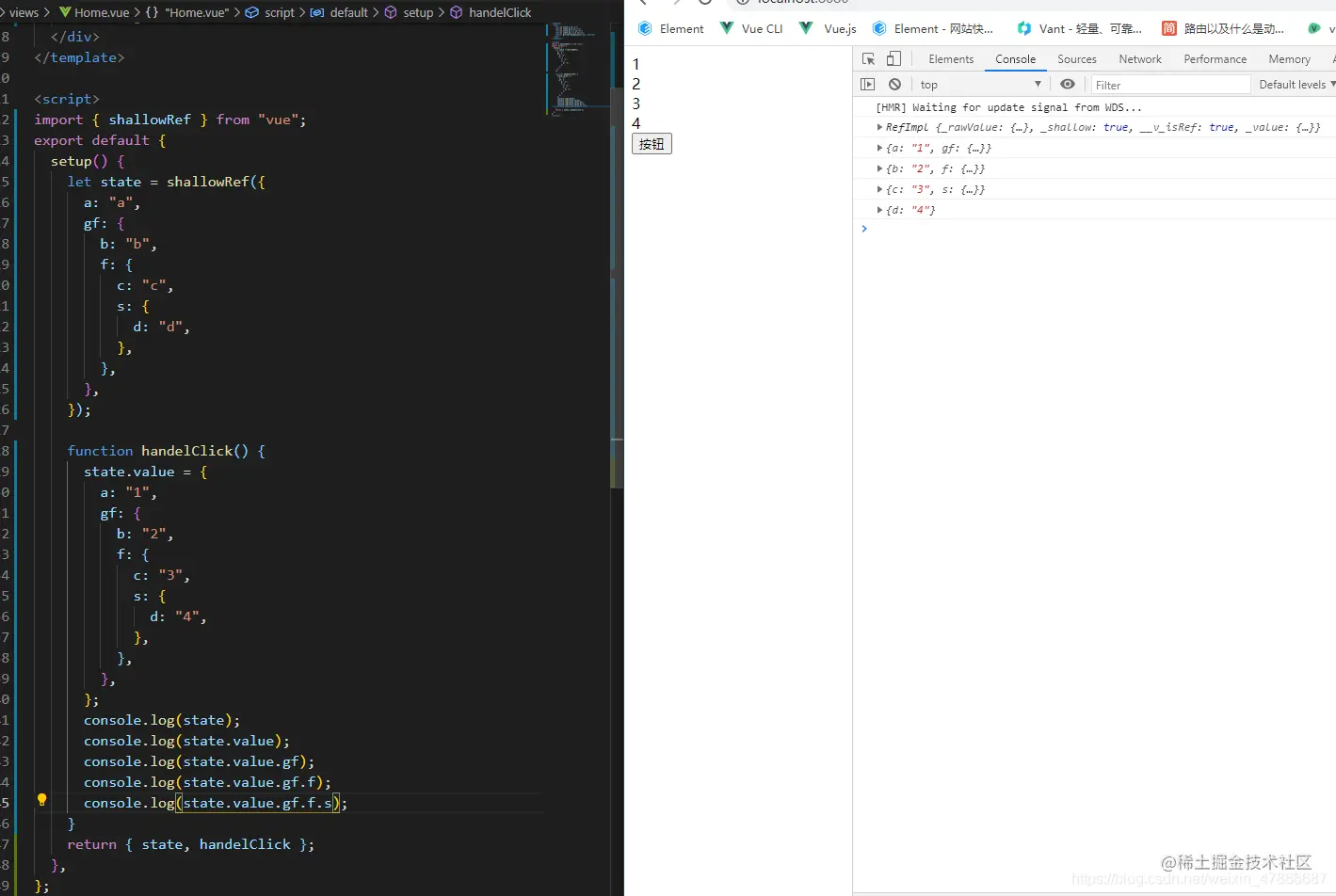Click the 'state.value = {' line
Screen dimensions: 1336x896
click(146, 472)
